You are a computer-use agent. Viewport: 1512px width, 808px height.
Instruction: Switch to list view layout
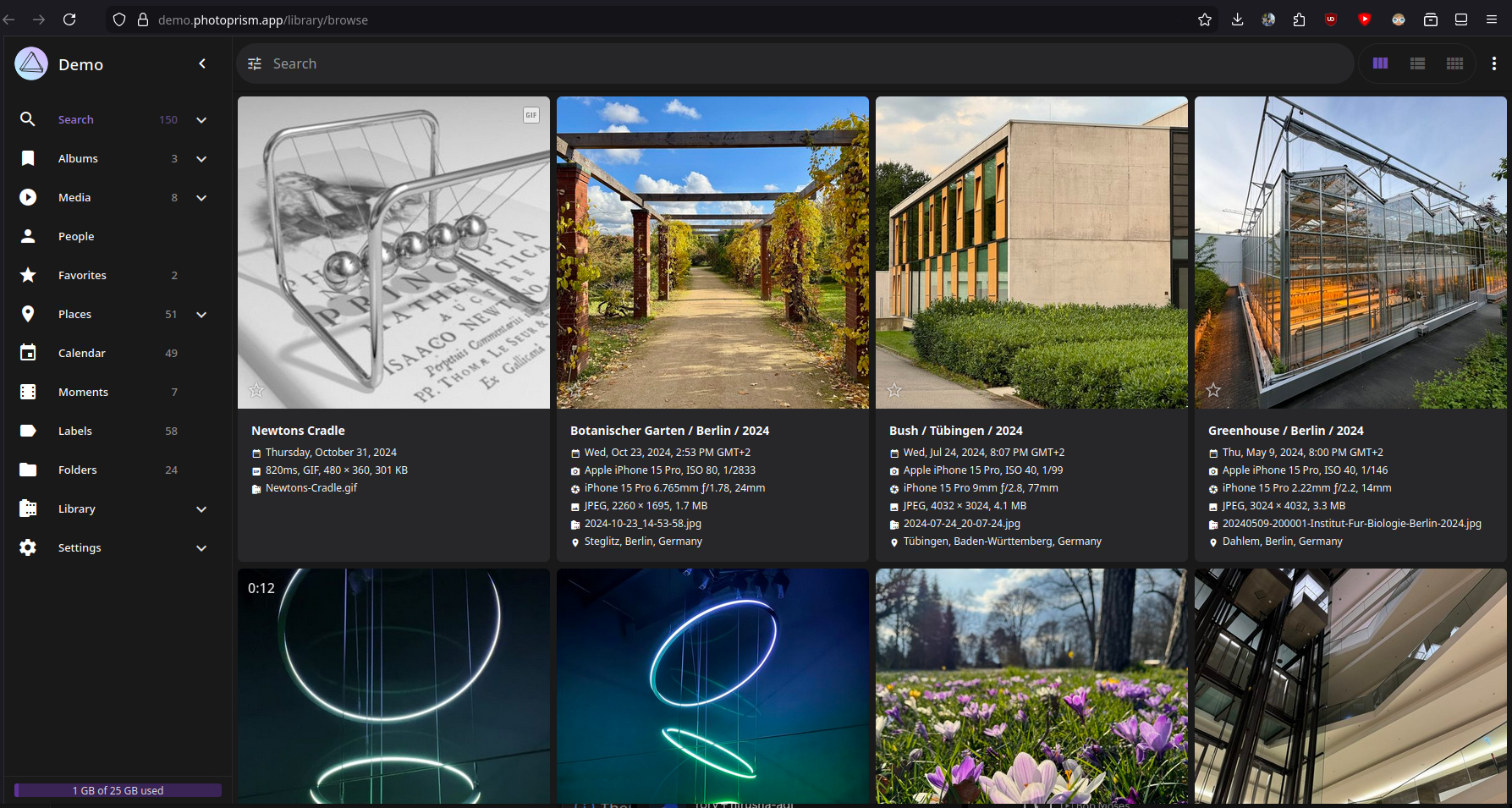pyautogui.click(x=1417, y=63)
